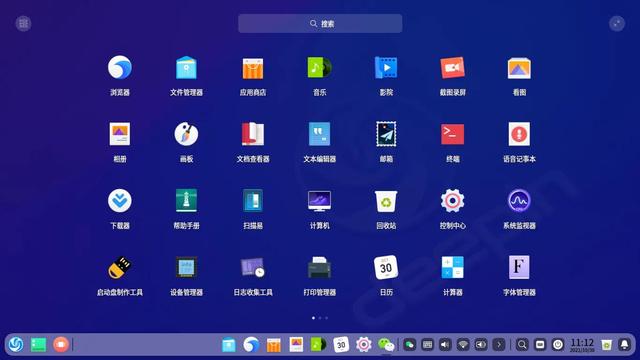640x360 pixels.
Task: Open the 邮箱 mail app
Action: click(x=386, y=134)
